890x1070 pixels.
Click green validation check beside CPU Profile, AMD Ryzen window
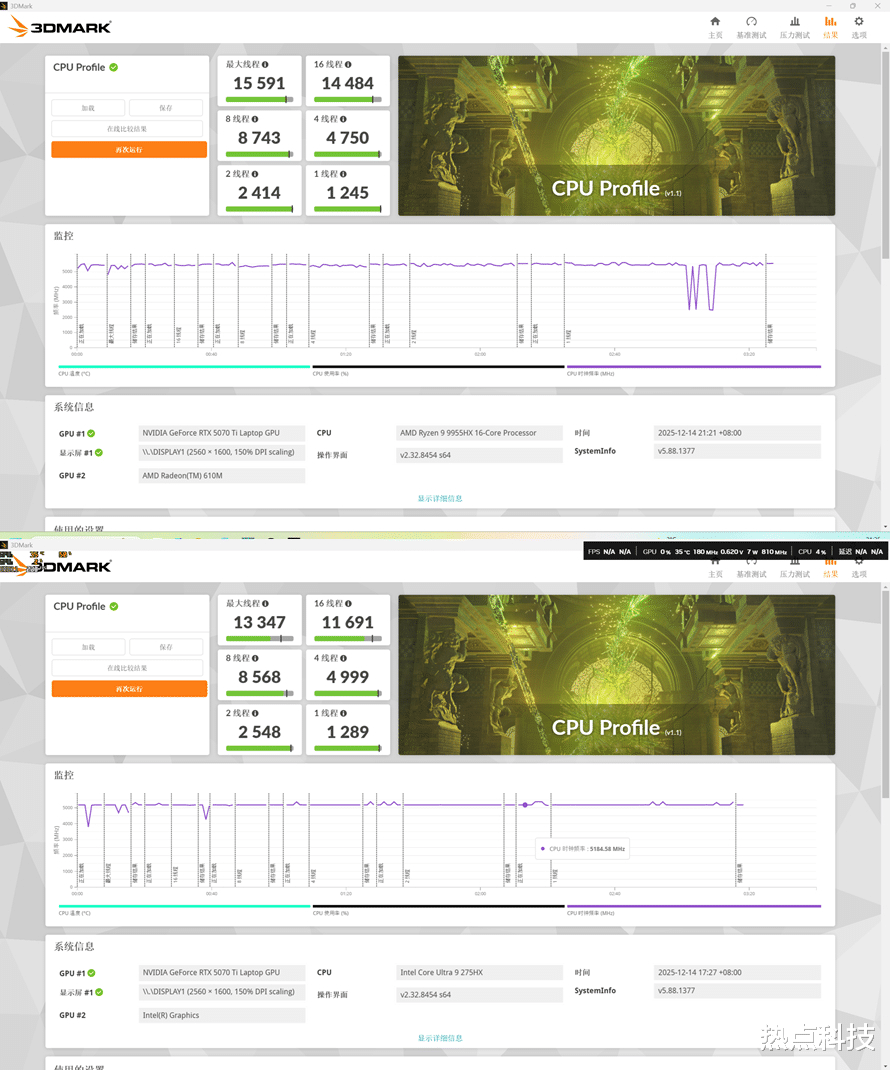pyautogui.click(x=113, y=67)
